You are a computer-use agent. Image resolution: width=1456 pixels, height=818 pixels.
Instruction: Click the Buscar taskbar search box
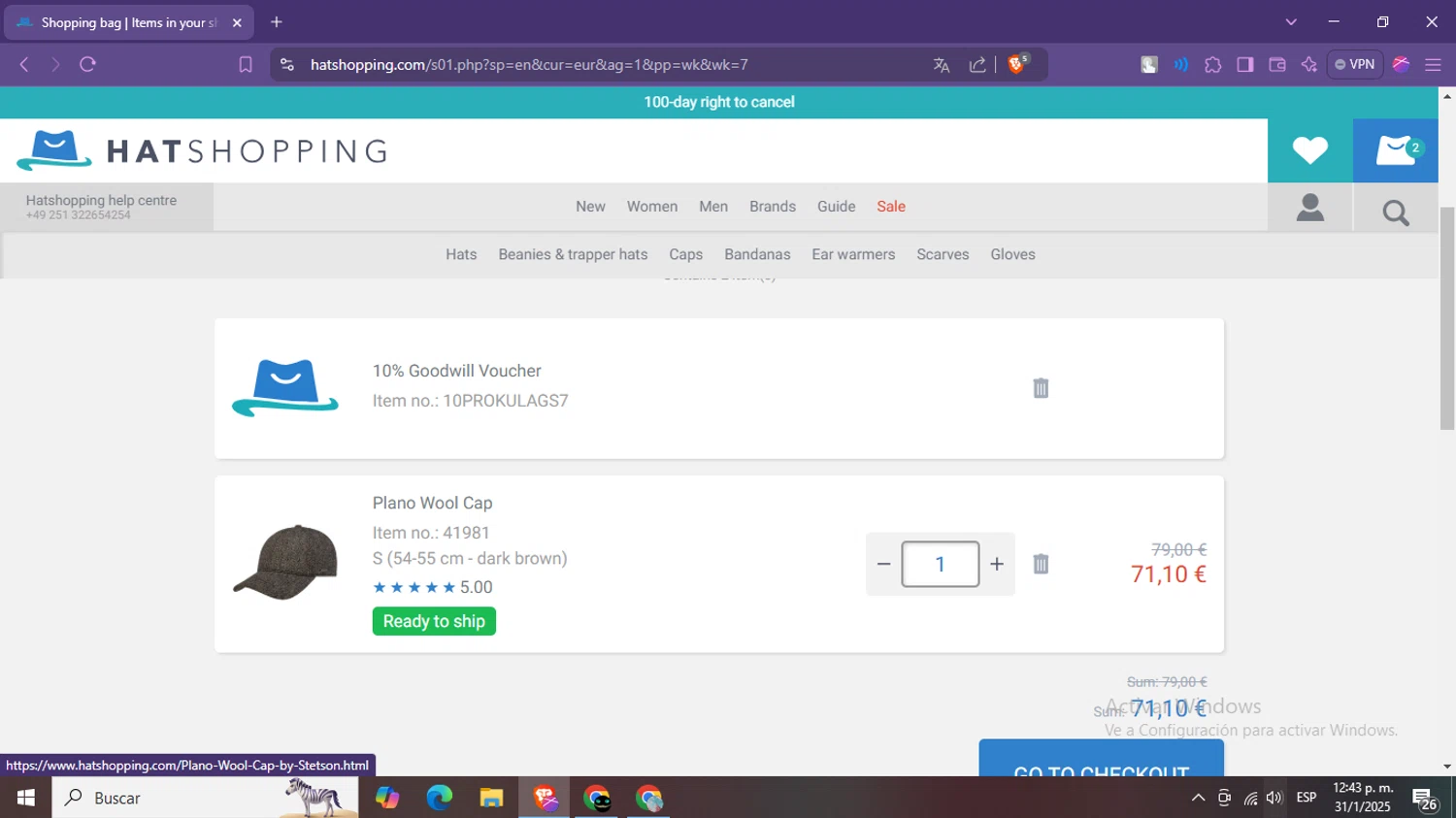pyautogui.click(x=205, y=798)
